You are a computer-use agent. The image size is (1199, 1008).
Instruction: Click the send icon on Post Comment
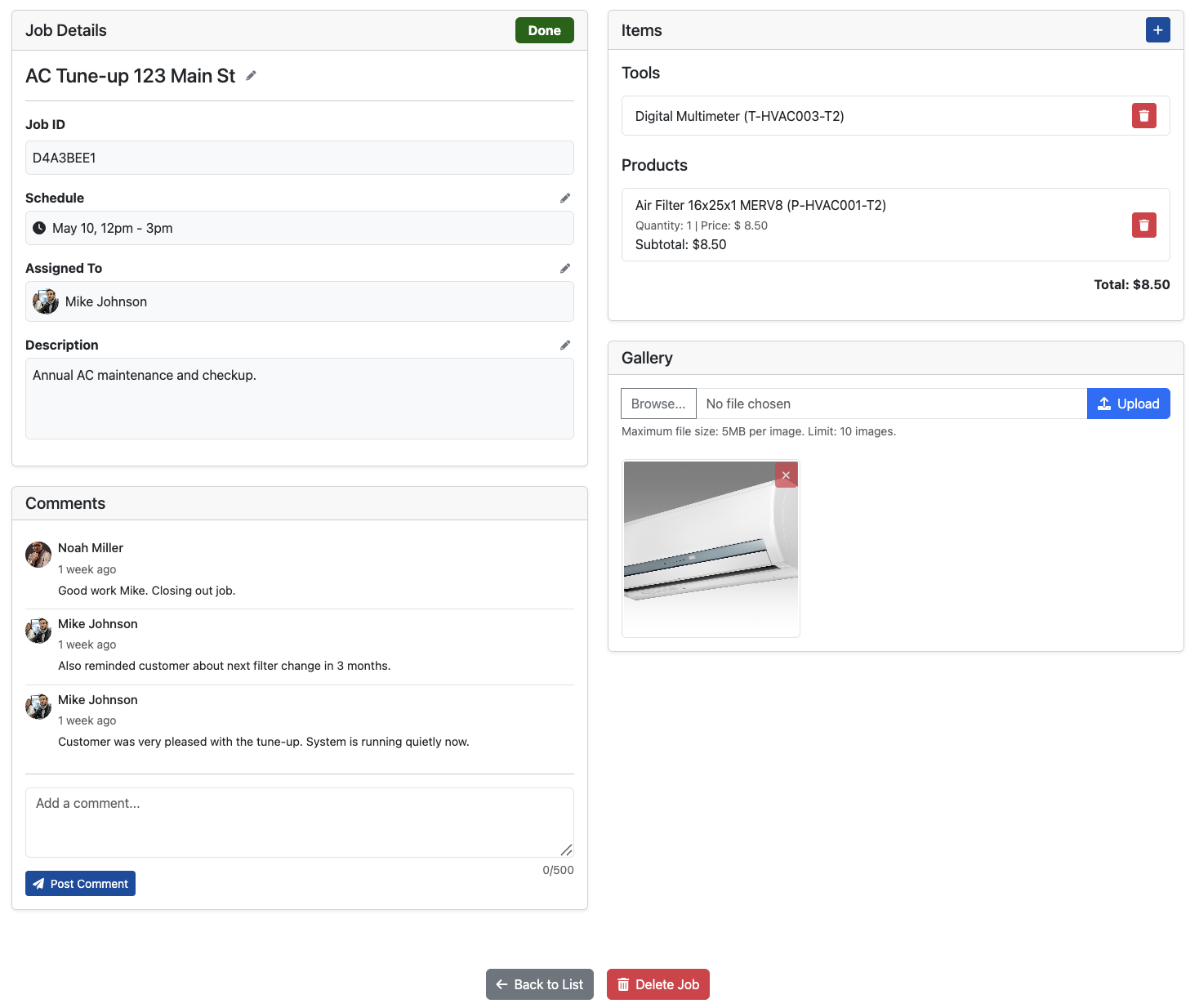click(39, 883)
